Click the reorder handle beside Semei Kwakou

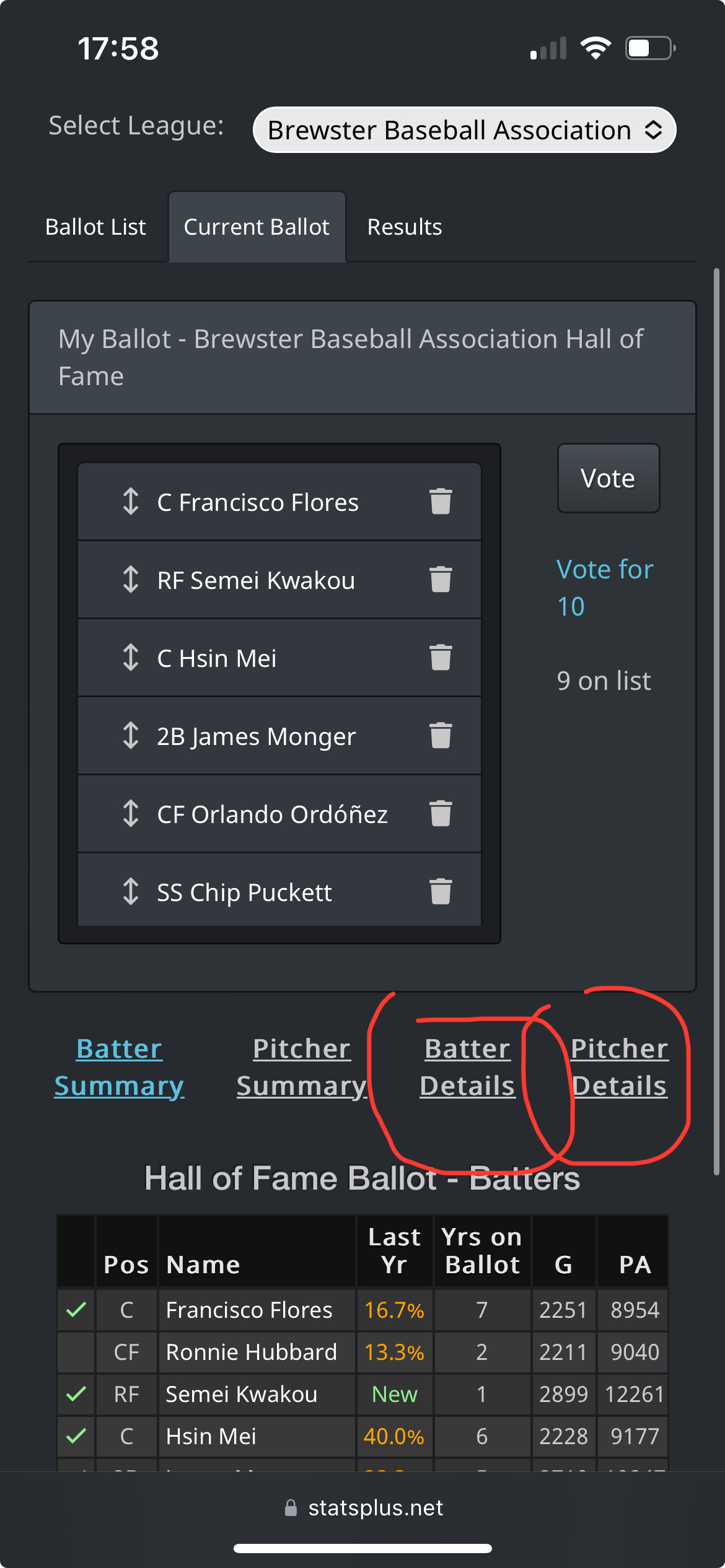130,580
